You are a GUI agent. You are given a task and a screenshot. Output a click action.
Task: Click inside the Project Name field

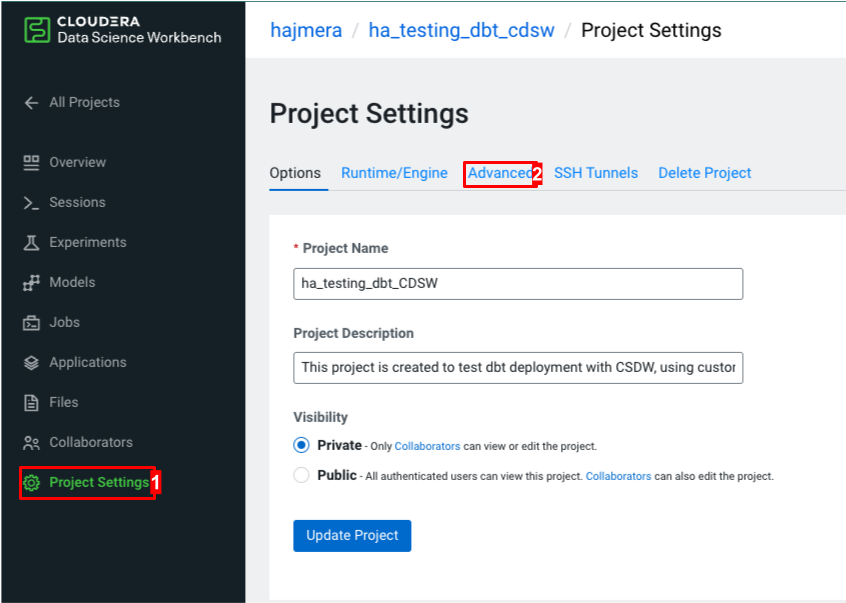[x=517, y=284]
